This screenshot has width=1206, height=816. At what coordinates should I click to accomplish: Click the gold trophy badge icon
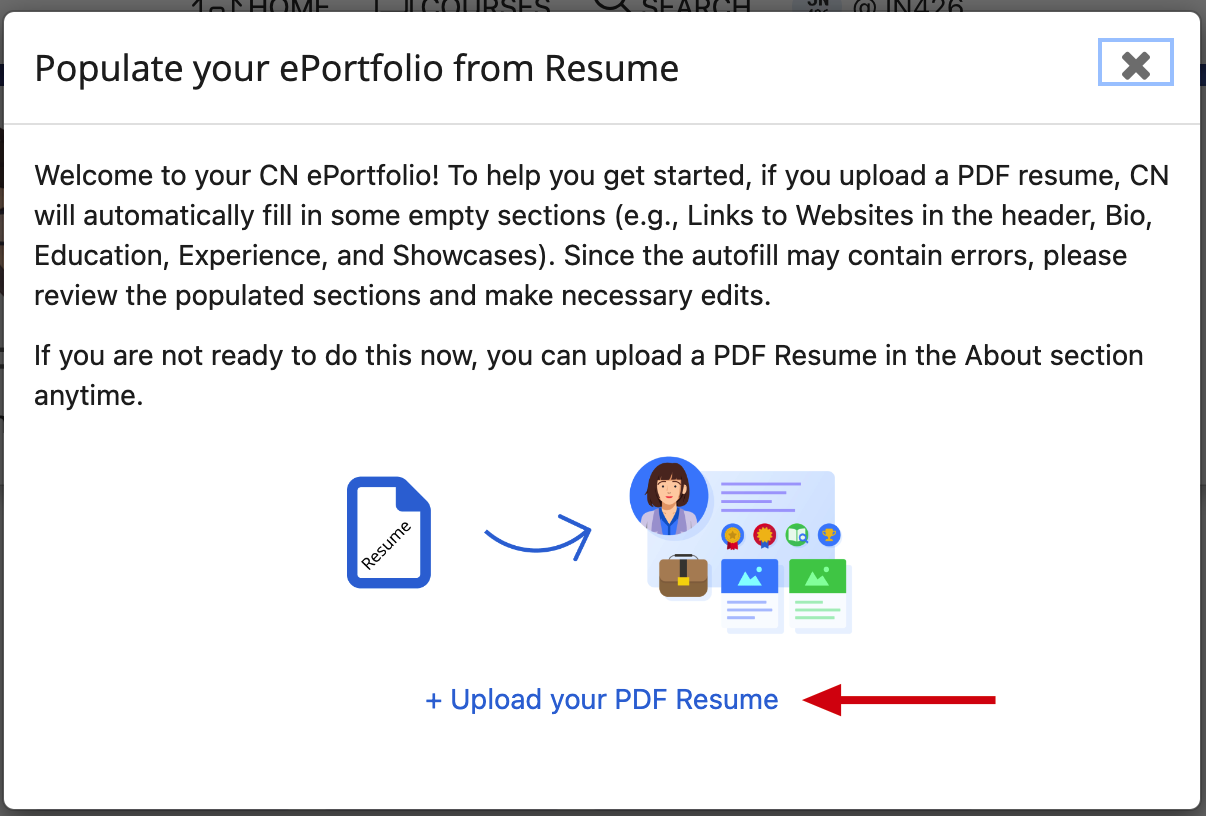pos(829,535)
